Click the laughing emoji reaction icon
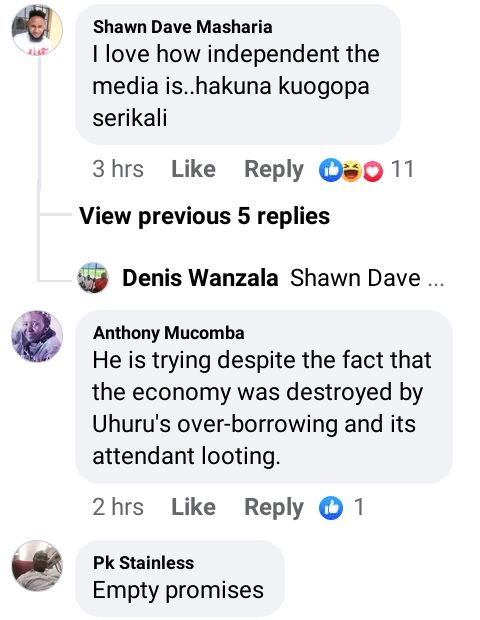Image resolution: width=480 pixels, height=620 pixels. pos(351,170)
